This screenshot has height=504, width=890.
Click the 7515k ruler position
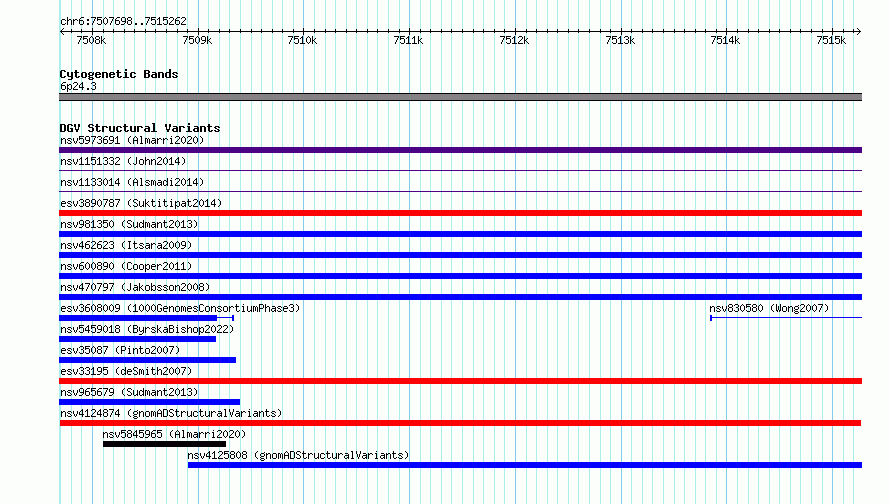(x=832, y=40)
